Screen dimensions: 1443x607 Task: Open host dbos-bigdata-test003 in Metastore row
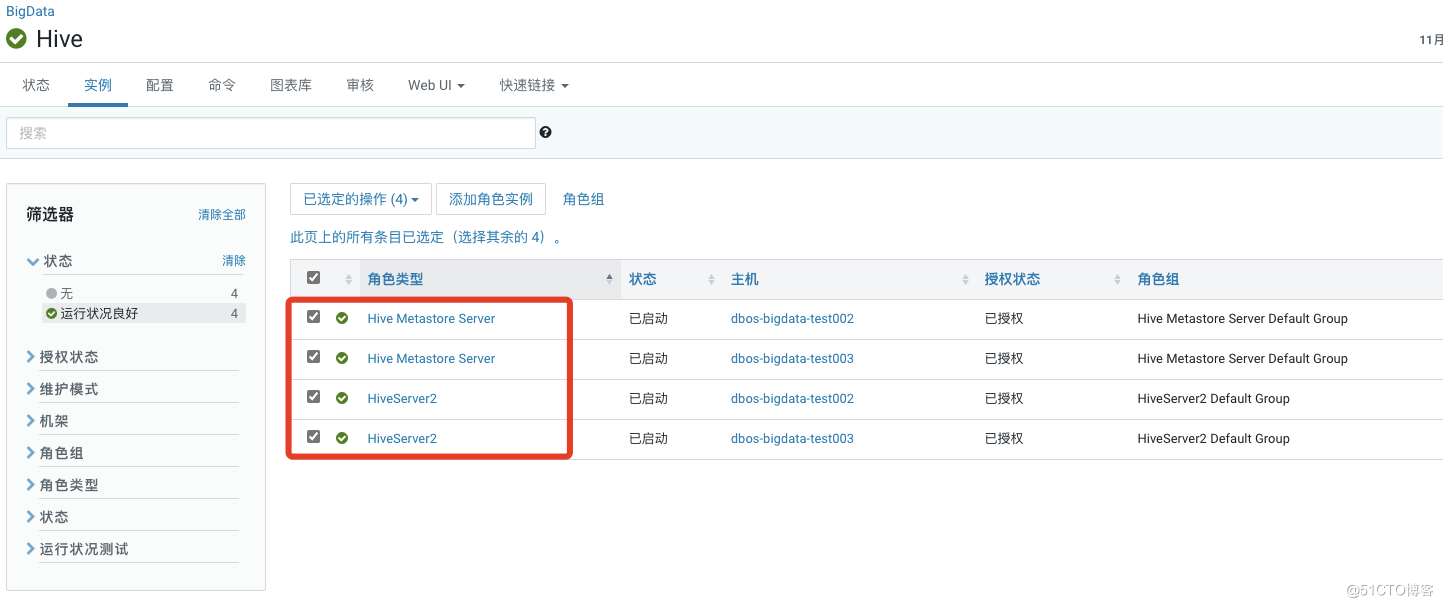click(792, 358)
